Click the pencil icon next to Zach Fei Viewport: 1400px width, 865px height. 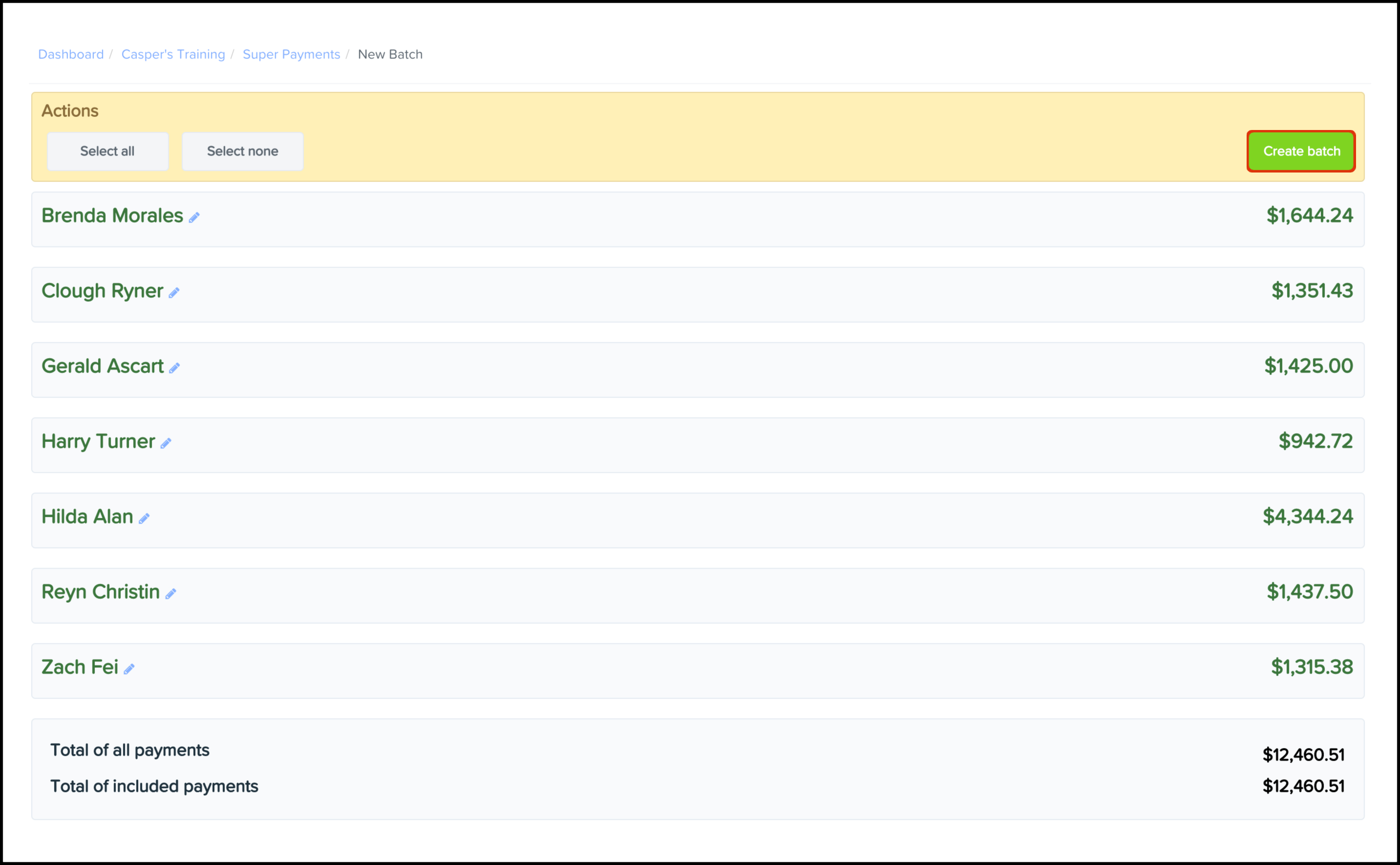(x=129, y=669)
